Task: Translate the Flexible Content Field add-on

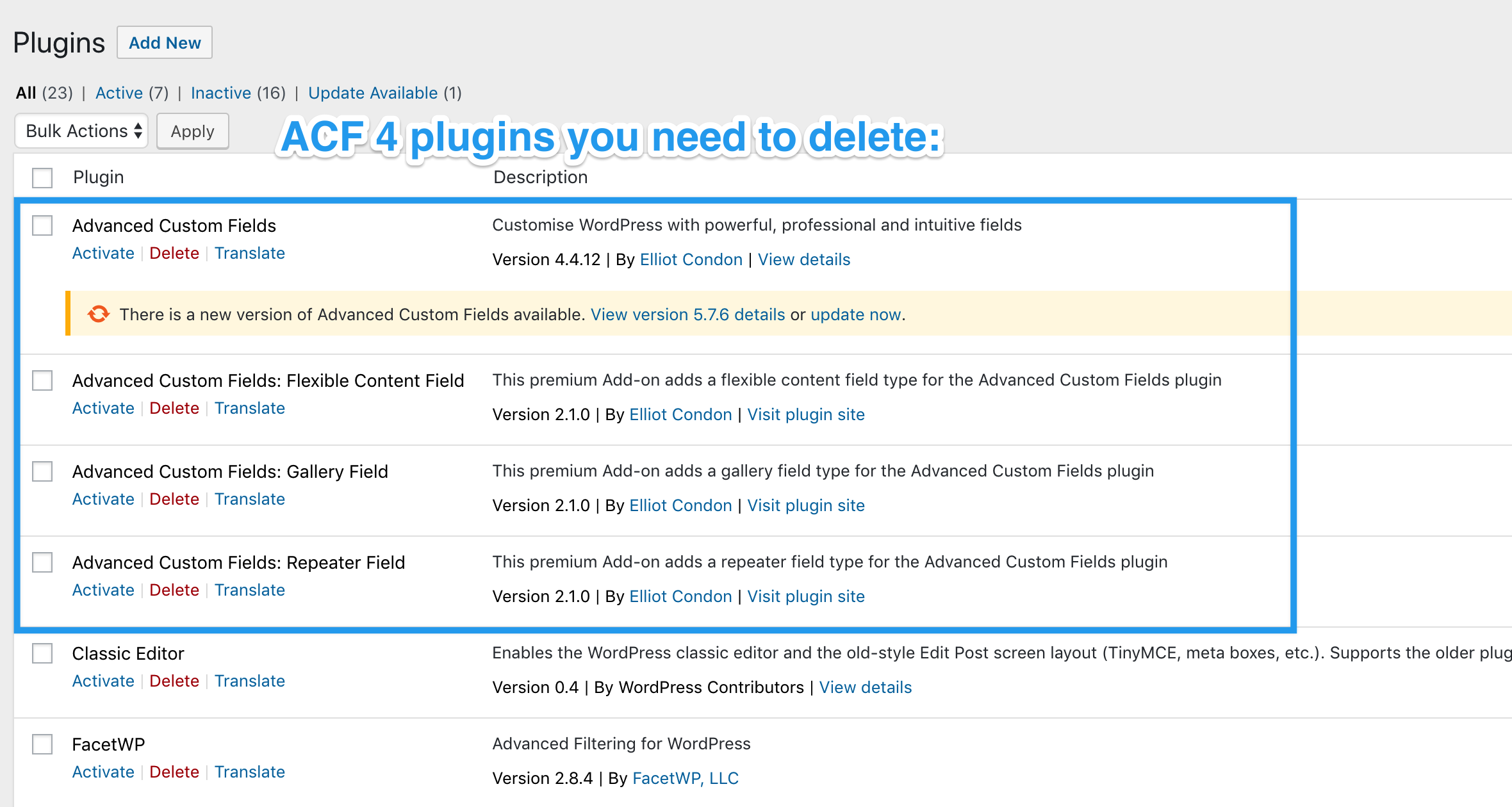Action: 250,409
